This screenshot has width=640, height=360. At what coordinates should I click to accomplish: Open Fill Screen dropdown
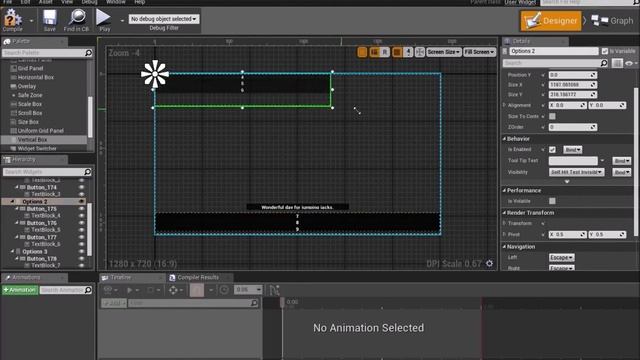point(479,52)
